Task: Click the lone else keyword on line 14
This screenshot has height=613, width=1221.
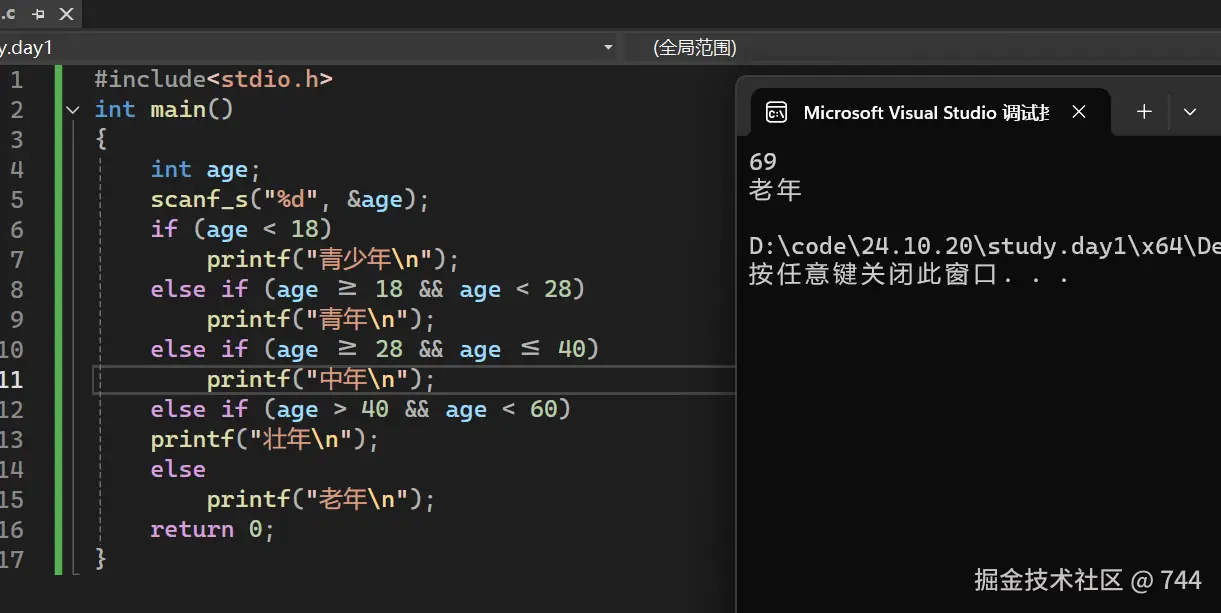Action: point(178,469)
